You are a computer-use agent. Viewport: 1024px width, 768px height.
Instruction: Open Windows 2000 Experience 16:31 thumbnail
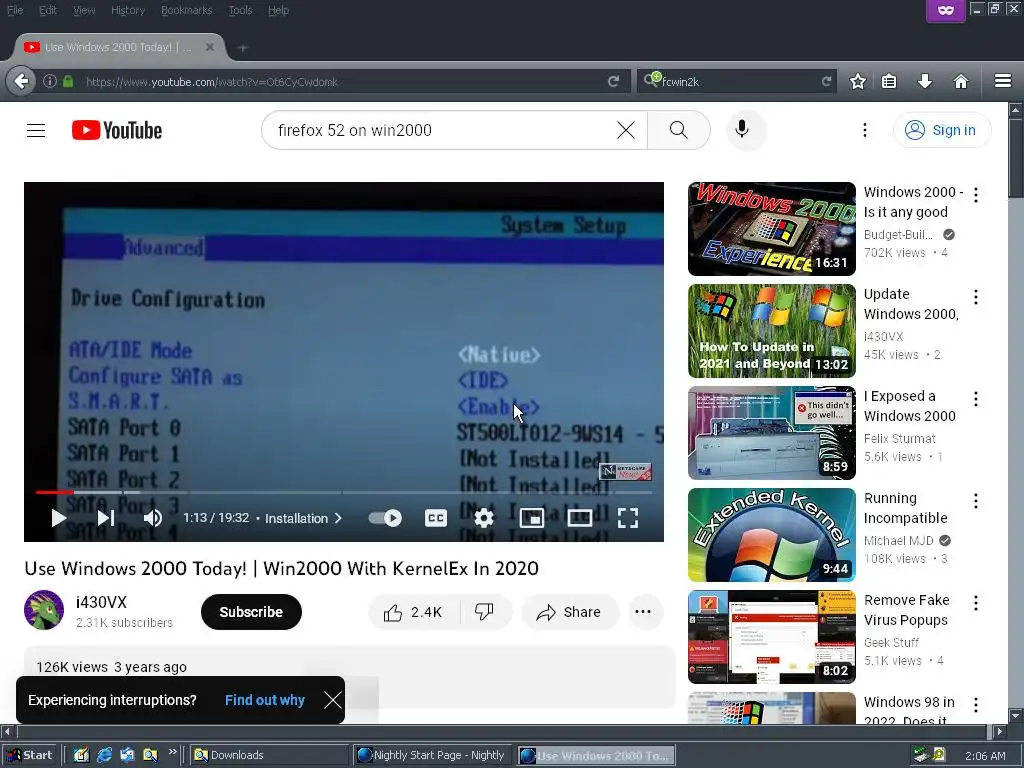pyautogui.click(x=771, y=229)
